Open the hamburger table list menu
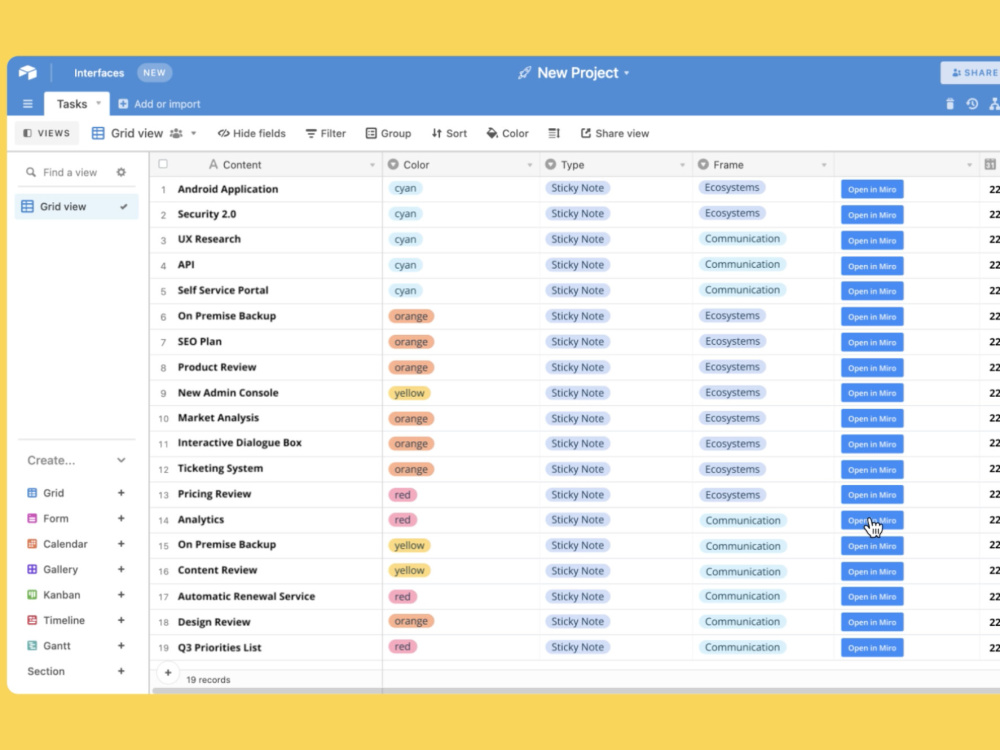Viewport: 1000px width, 750px height. 27,104
